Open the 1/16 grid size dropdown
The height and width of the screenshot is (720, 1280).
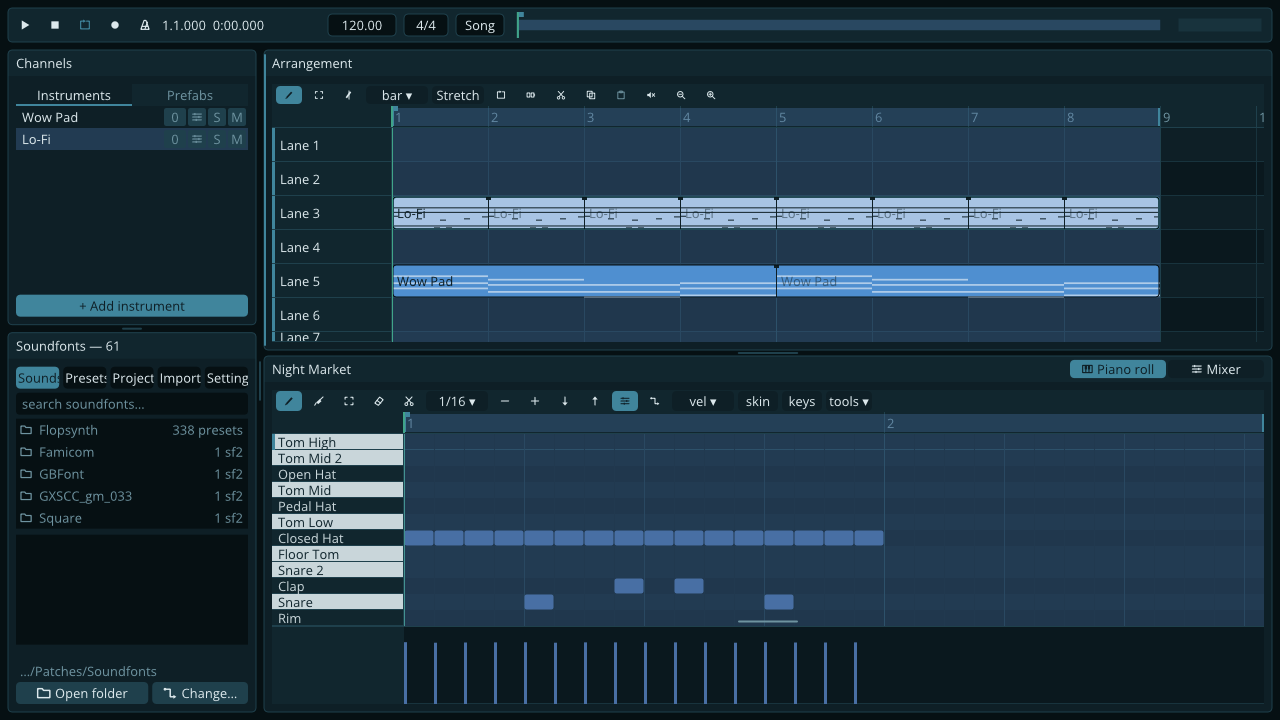coord(458,401)
